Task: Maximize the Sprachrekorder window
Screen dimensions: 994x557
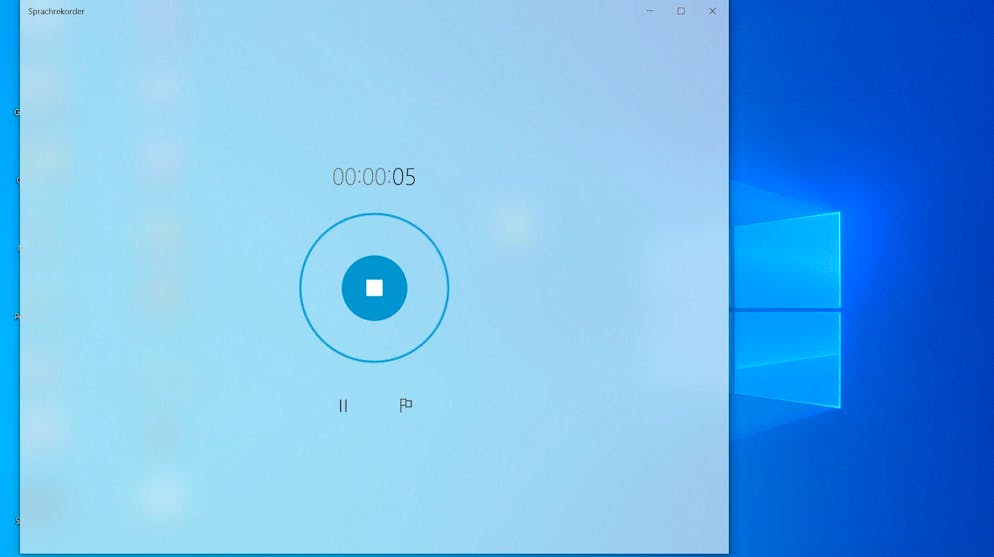Action: tap(681, 11)
